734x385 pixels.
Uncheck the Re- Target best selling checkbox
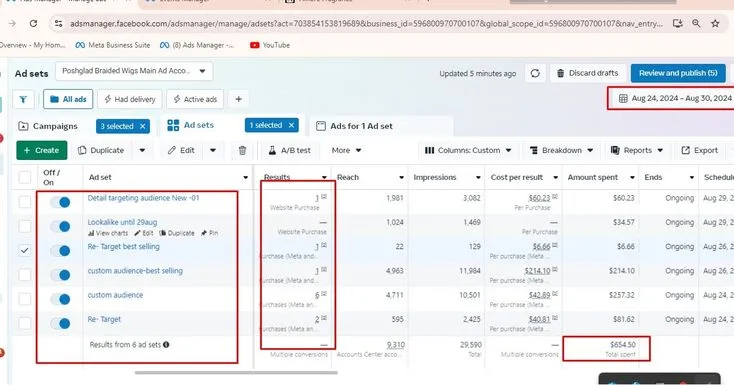click(24, 251)
